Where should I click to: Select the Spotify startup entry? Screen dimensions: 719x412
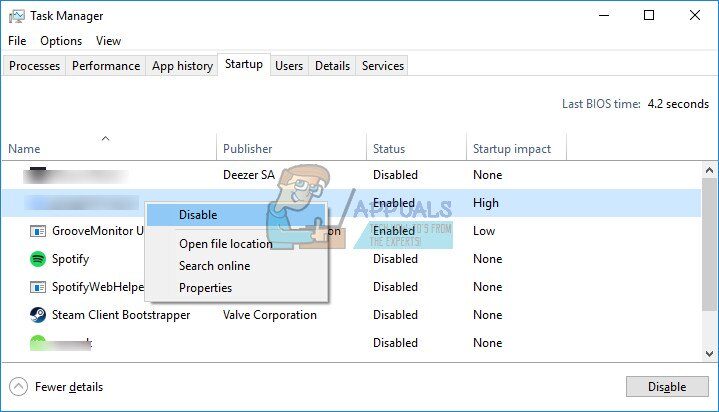tap(351, 259)
